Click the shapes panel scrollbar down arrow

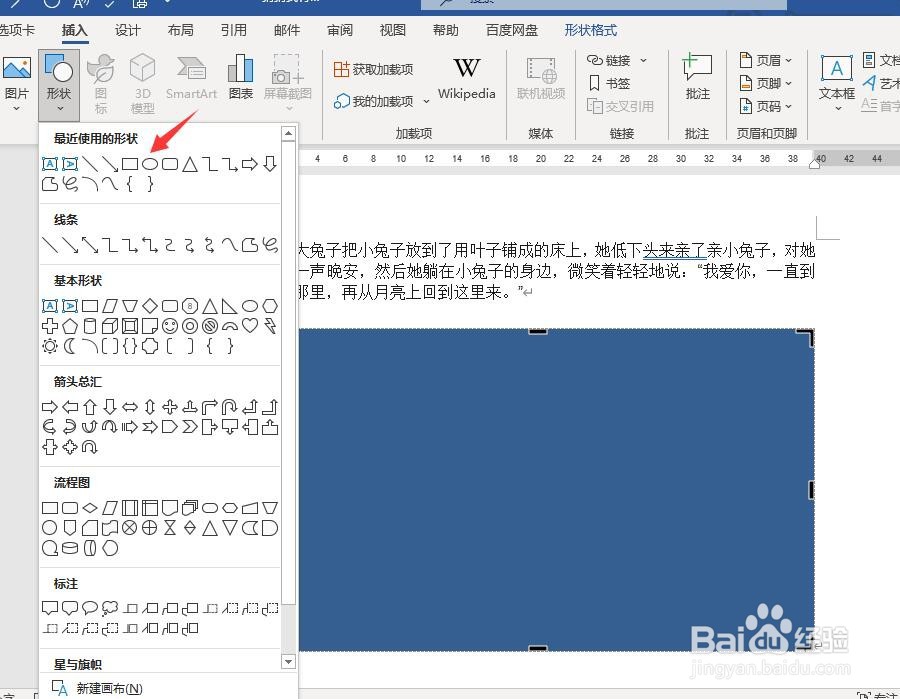(x=288, y=661)
